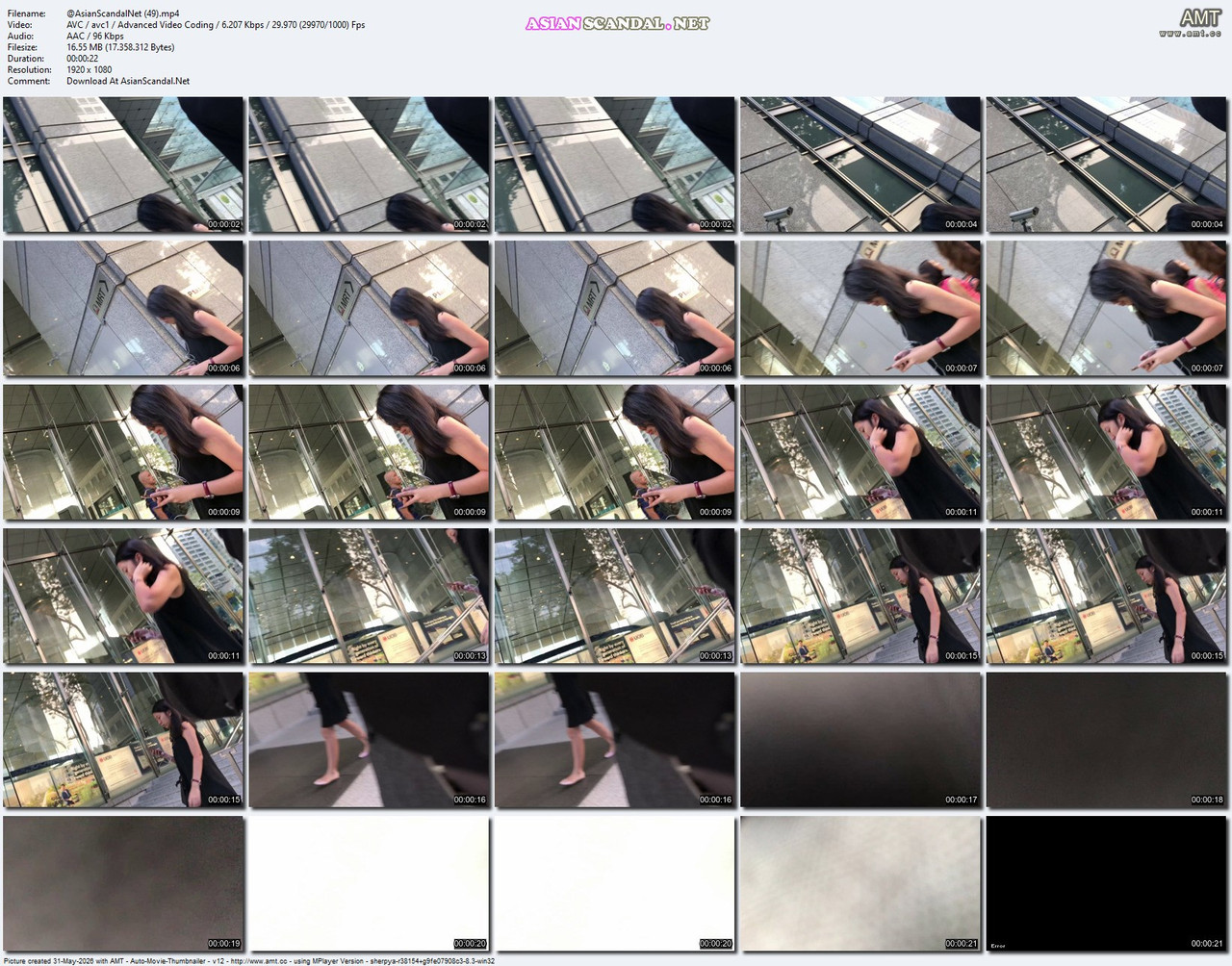The height and width of the screenshot is (966, 1232).
Task: Click the footer text 'using MPlayer Version'
Action: pos(328,960)
